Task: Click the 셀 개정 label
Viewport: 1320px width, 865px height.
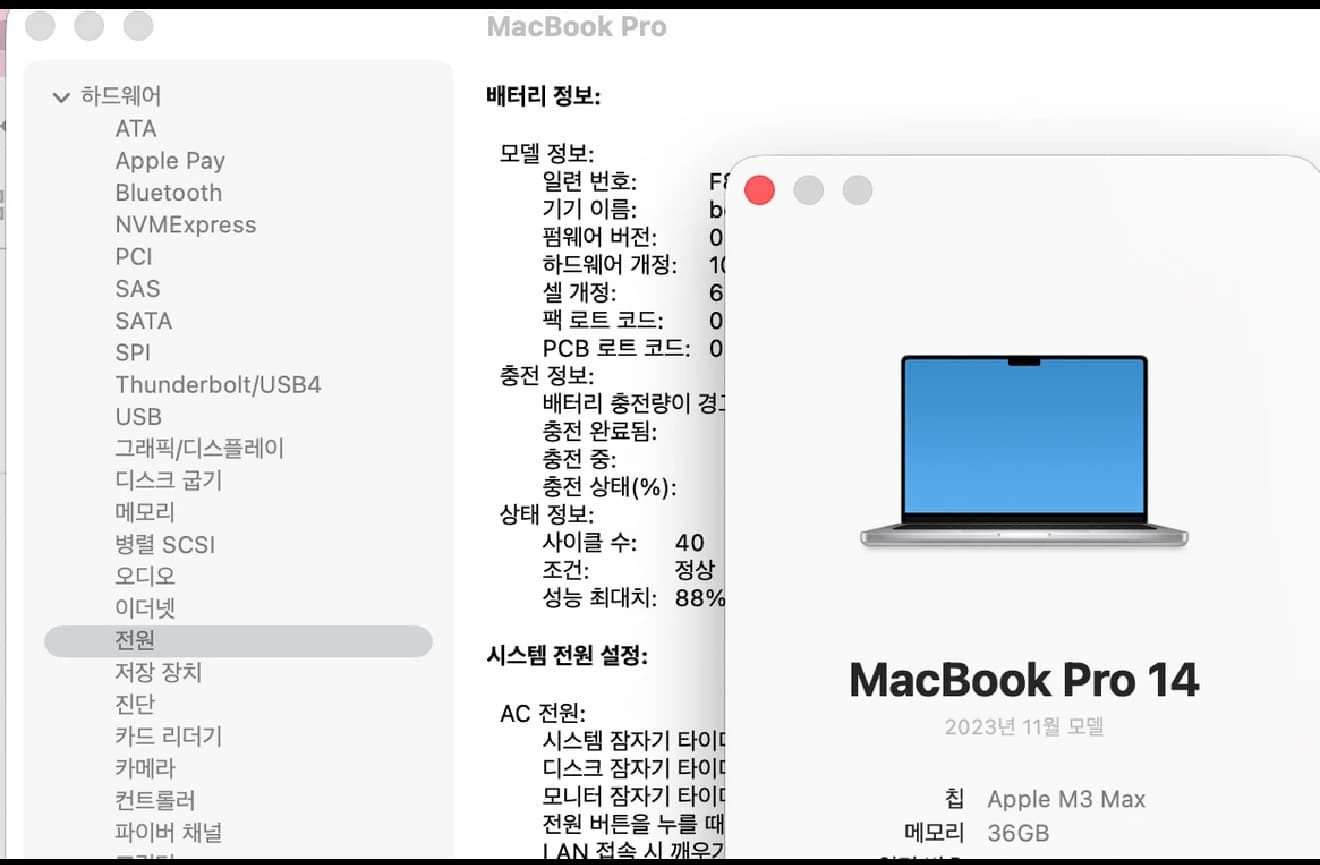Action: [x=579, y=293]
